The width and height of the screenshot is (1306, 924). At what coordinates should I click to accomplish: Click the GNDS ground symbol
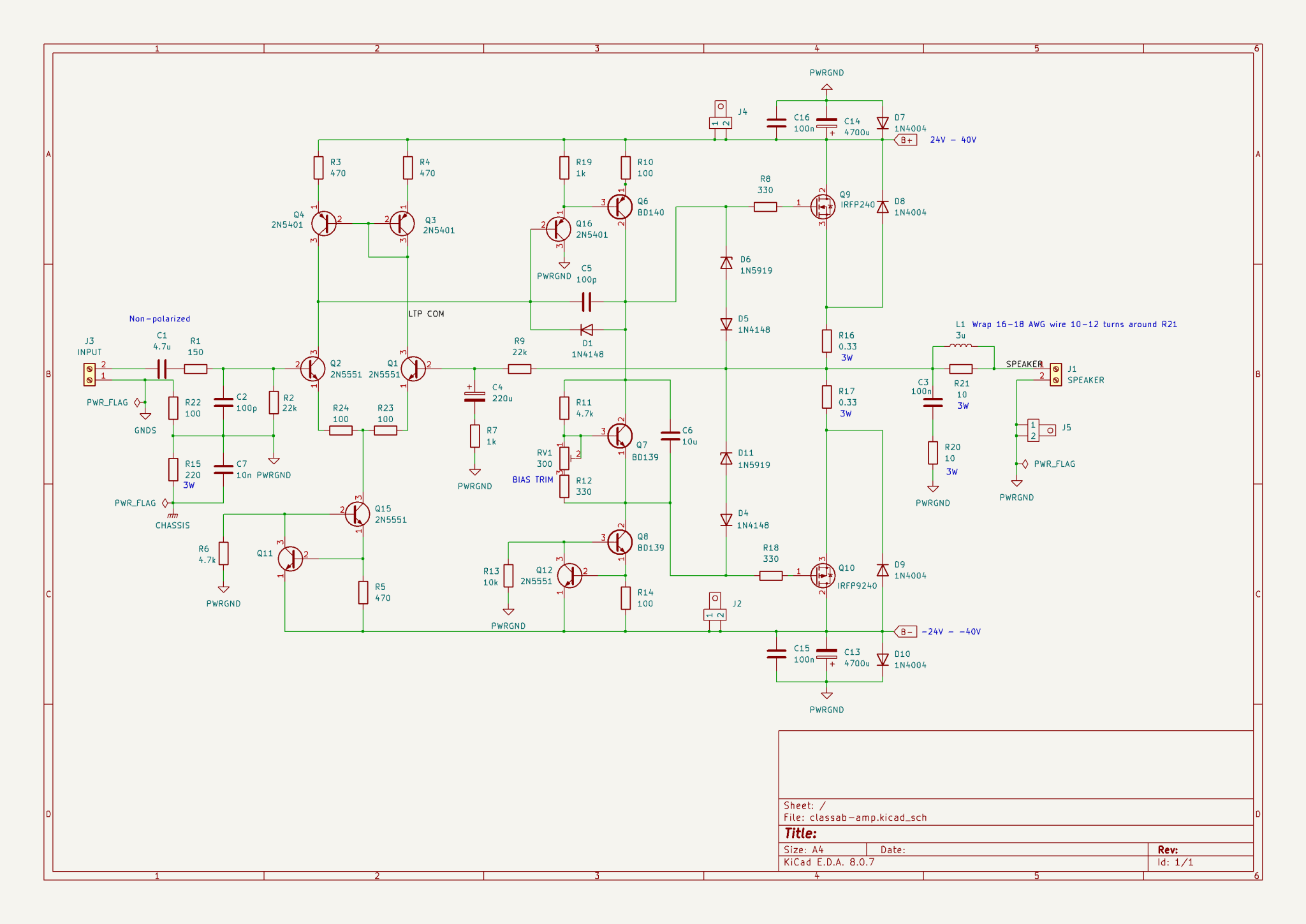coord(145,416)
